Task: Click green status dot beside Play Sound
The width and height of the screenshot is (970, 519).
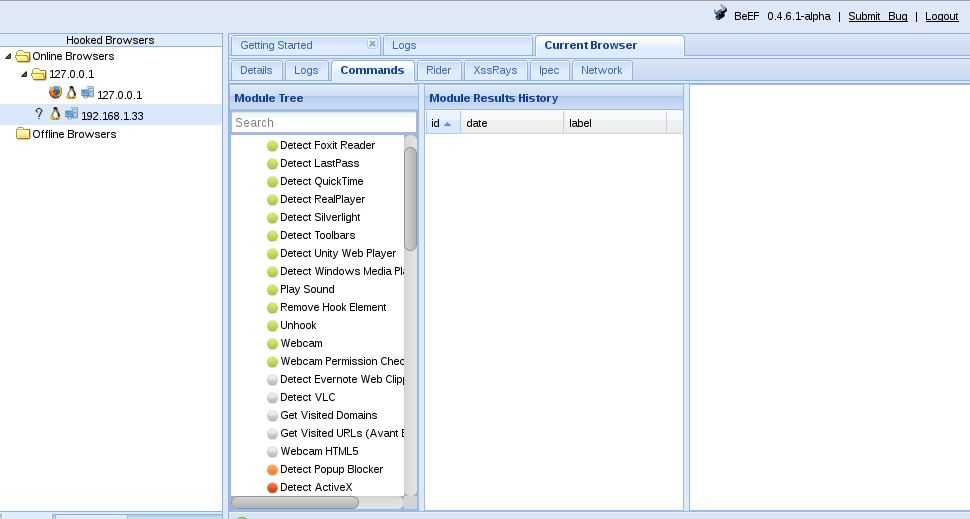Action: pyautogui.click(x=272, y=290)
